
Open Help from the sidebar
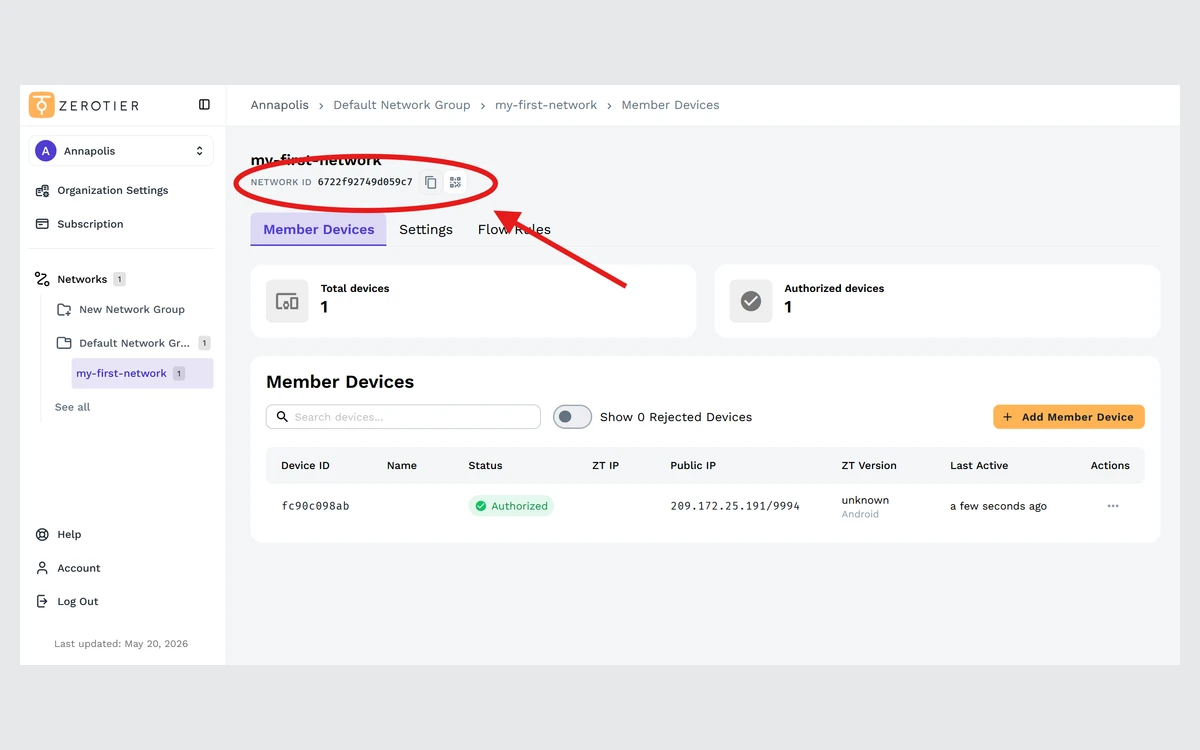(x=69, y=535)
